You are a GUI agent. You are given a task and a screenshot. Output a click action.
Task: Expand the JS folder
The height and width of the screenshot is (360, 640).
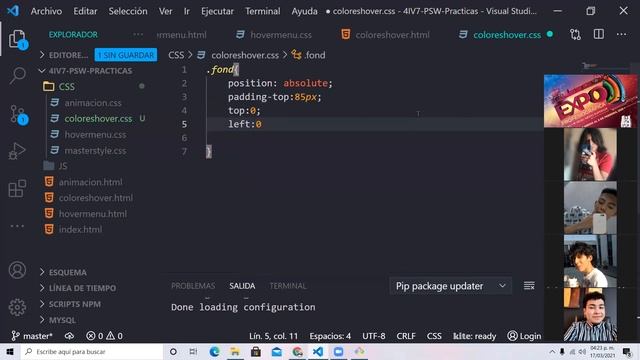56,166
